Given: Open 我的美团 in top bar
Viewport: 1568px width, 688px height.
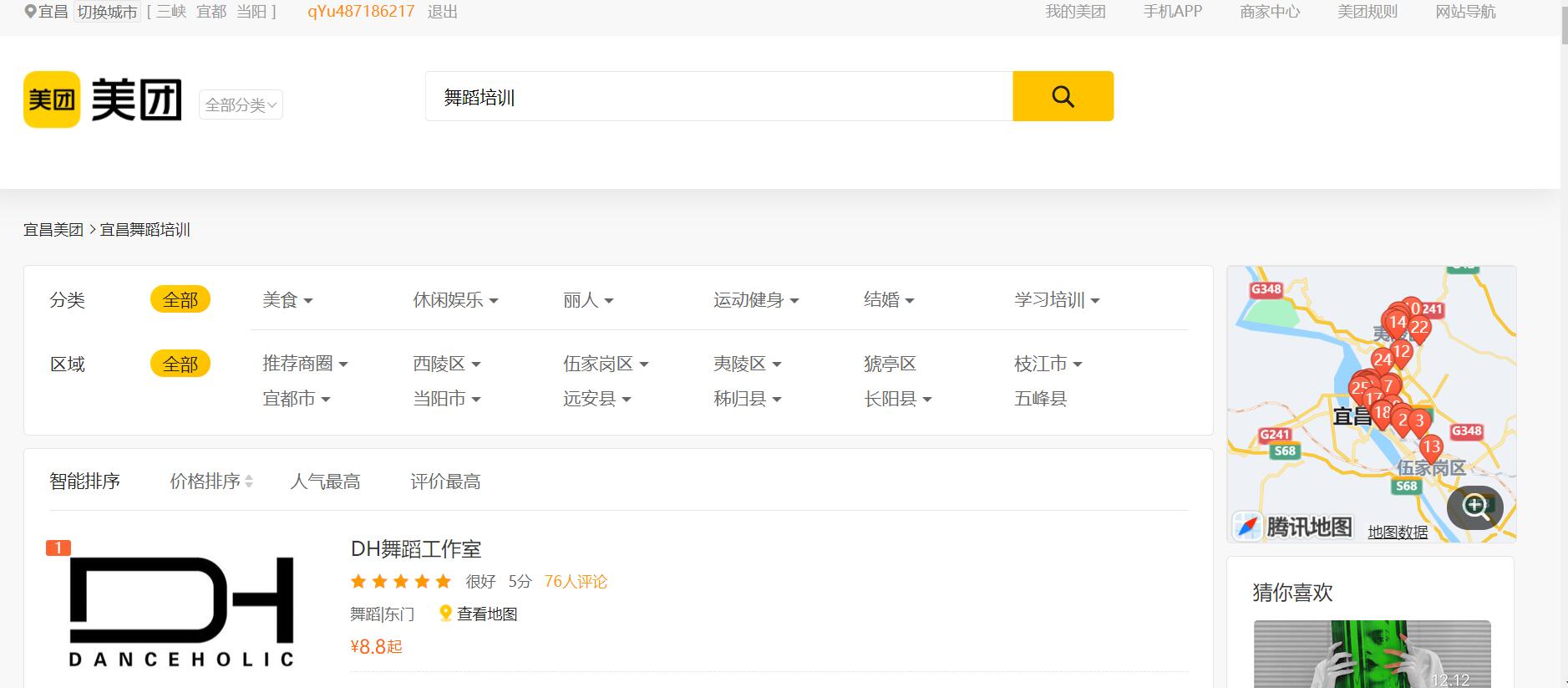Looking at the screenshot, I should click(1075, 12).
